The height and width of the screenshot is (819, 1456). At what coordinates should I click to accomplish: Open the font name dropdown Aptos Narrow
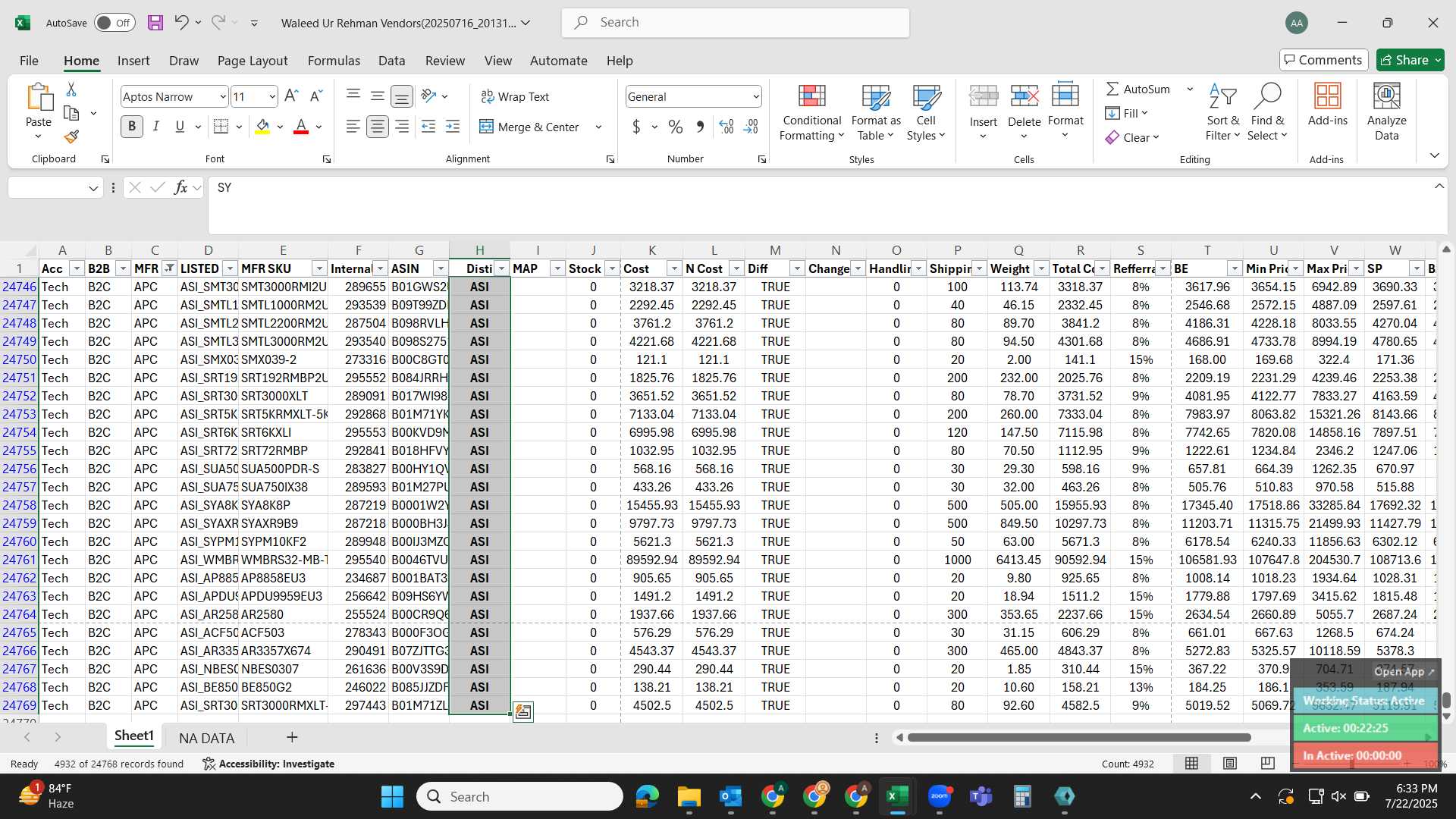(222, 96)
